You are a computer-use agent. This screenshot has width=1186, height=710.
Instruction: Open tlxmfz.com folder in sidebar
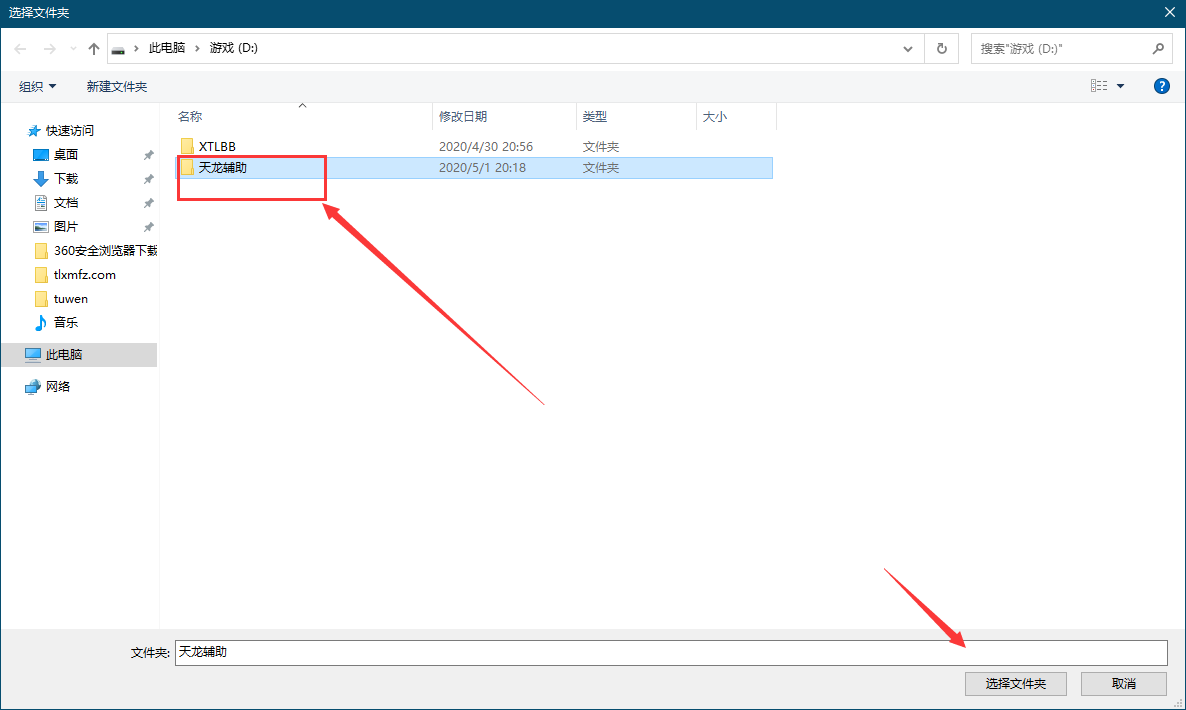coord(75,274)
